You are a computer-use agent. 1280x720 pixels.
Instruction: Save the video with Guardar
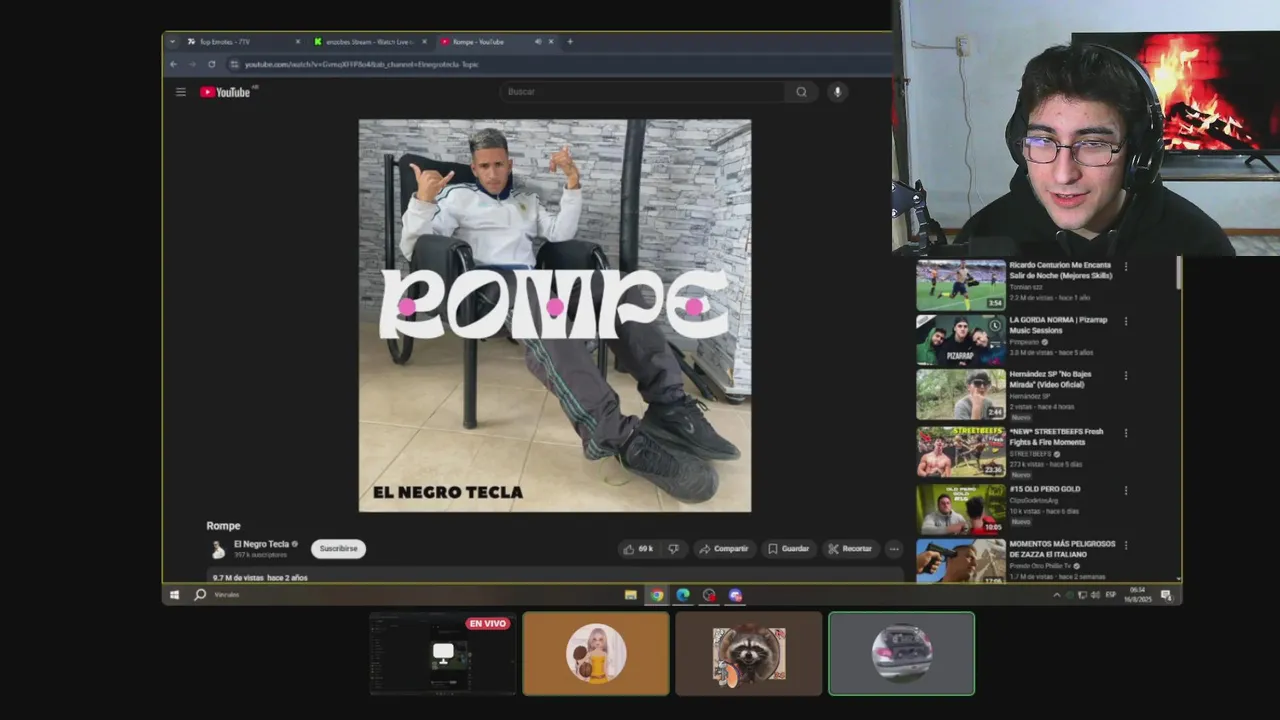pyautogui.click(x=788, y=549)
